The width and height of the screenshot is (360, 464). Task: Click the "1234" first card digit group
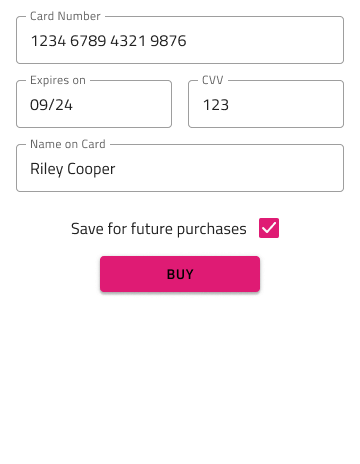(48, 41)
